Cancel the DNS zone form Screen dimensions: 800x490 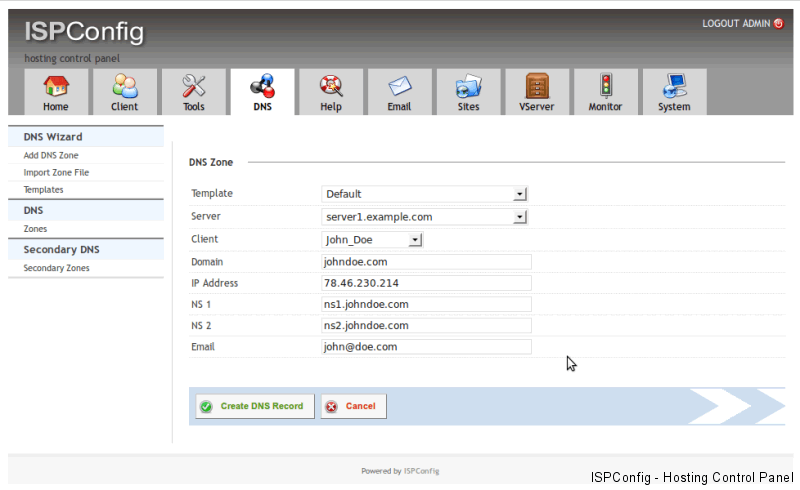(x=353, y=406)
